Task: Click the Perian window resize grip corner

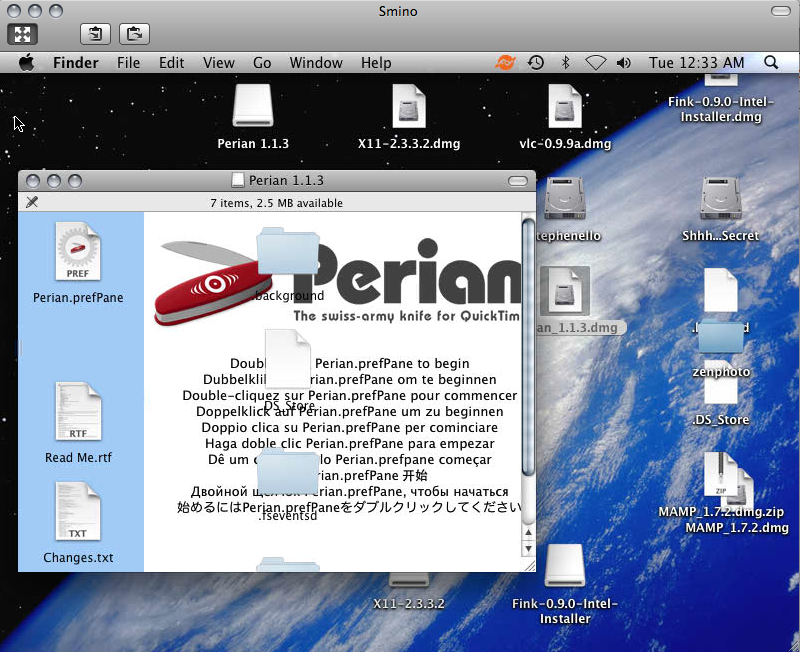Action: 529,565
